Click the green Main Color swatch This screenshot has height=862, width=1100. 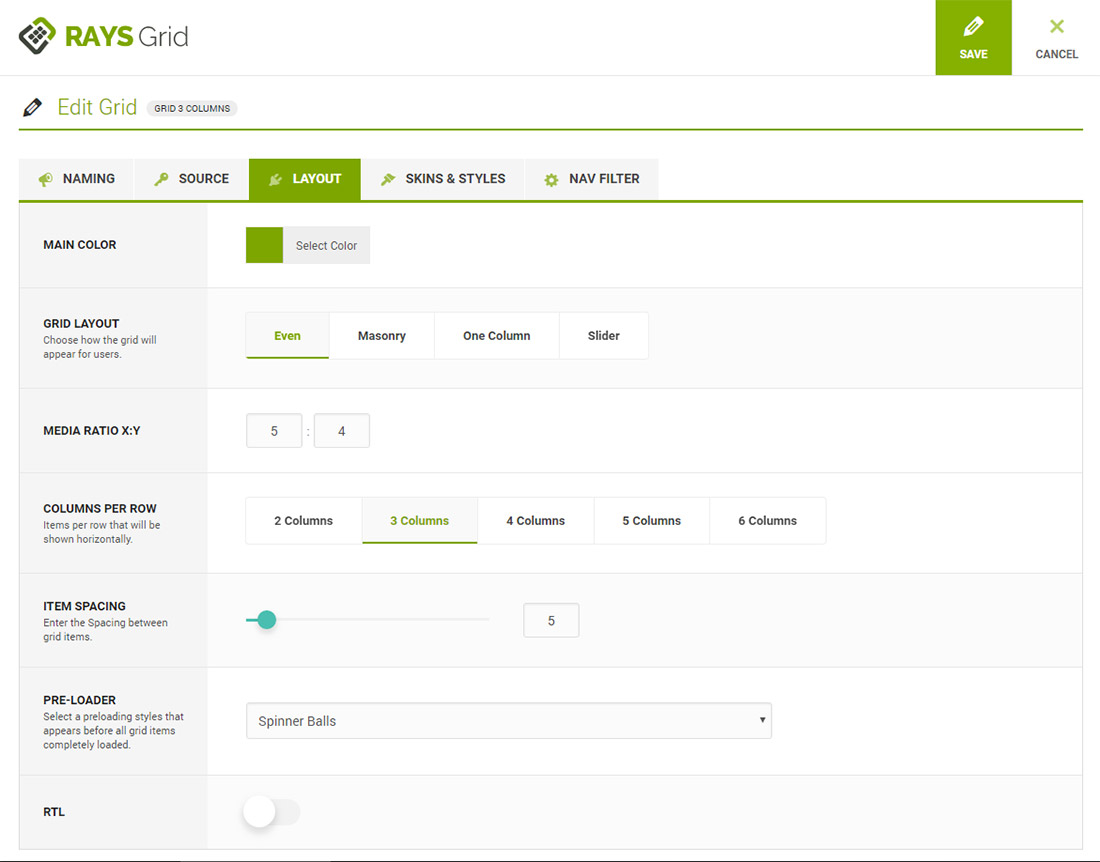(x=265, y=245)
